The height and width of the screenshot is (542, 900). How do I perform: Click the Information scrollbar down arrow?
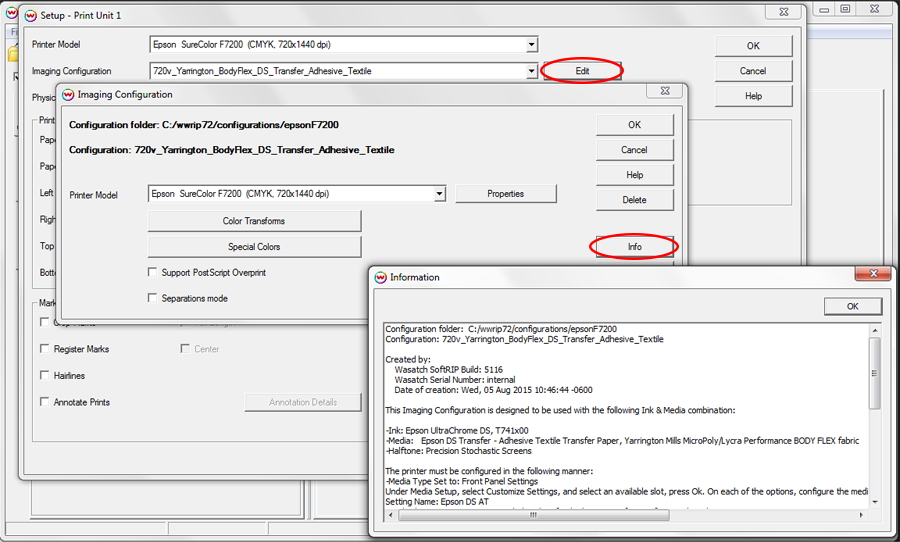pos(874,502)
